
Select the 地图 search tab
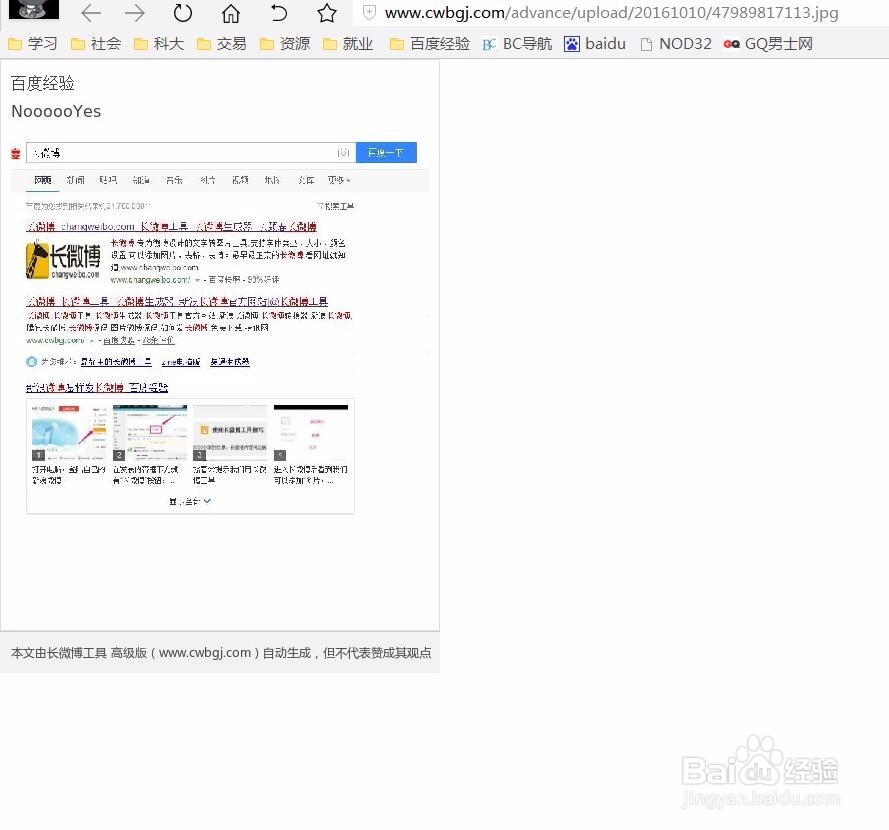click(x=272, y=180)
